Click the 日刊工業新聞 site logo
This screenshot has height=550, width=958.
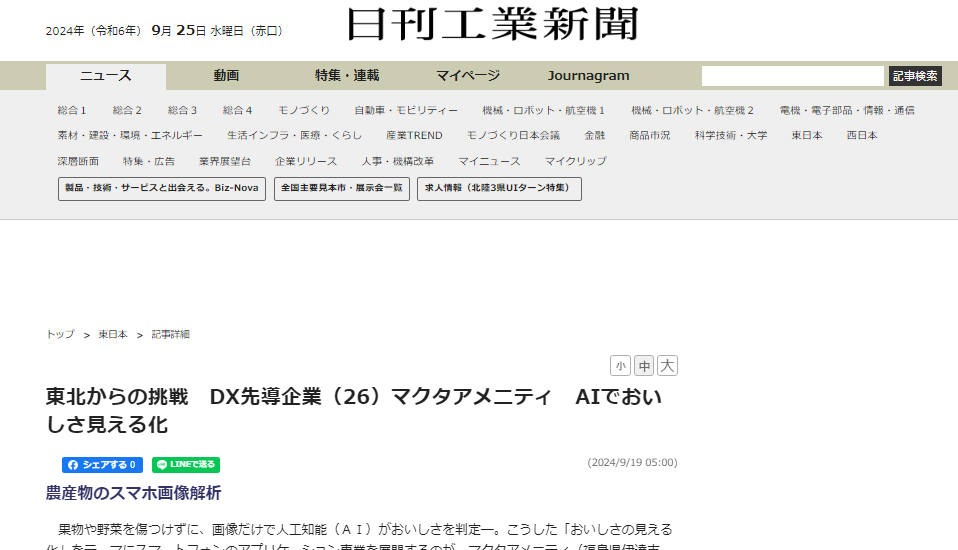pos(492,24)
